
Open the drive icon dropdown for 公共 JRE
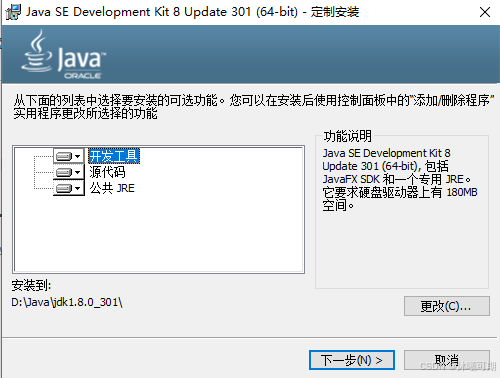pyautogui.click(x=69, y=188)
